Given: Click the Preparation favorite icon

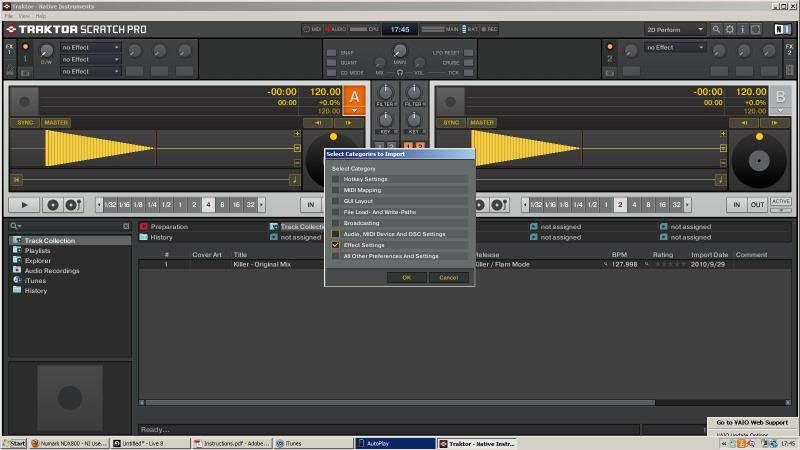Looking at the screenshot, I should click(x=144, y=227).
